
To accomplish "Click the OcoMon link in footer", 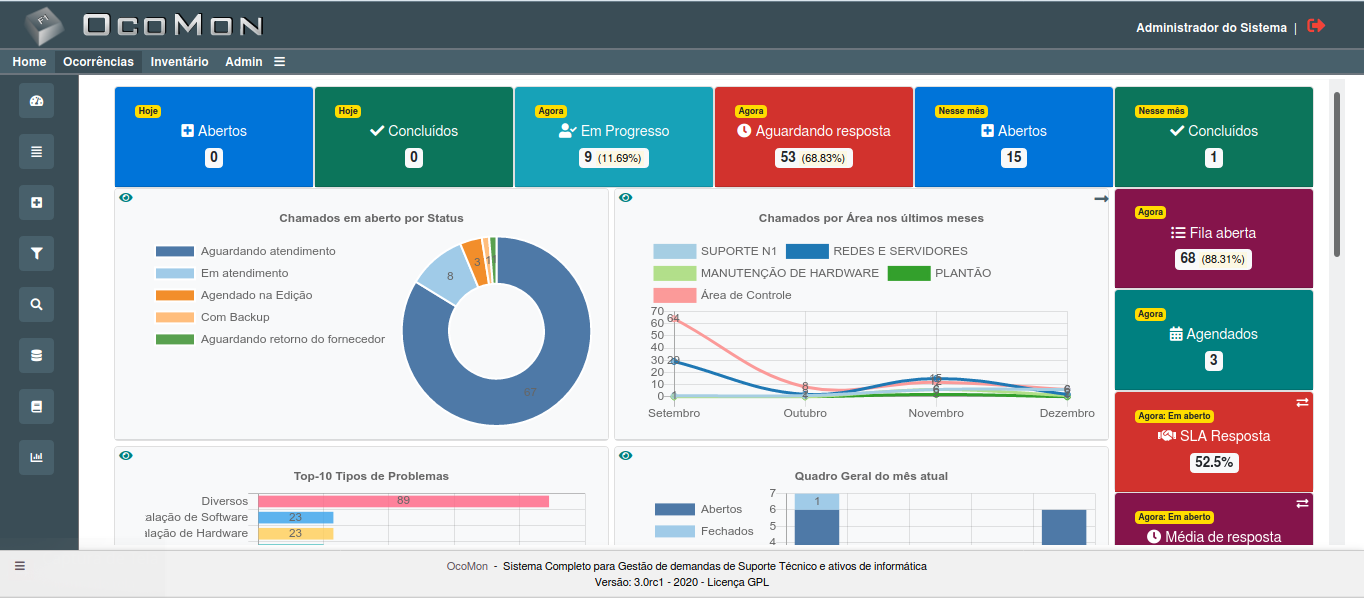I will click(x=467, y=566).
